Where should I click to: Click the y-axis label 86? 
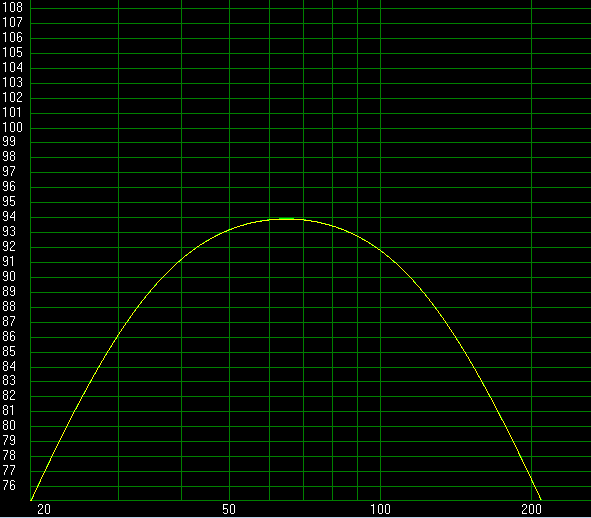(9, 336)
